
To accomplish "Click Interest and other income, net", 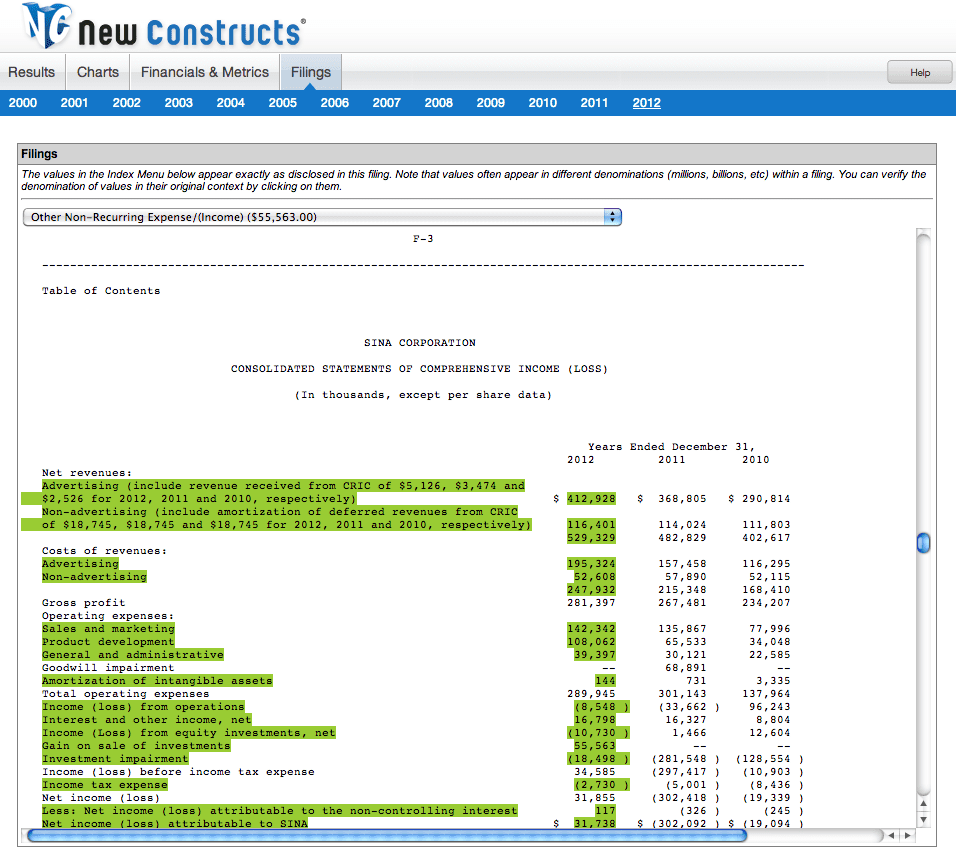I will point(147,720).
